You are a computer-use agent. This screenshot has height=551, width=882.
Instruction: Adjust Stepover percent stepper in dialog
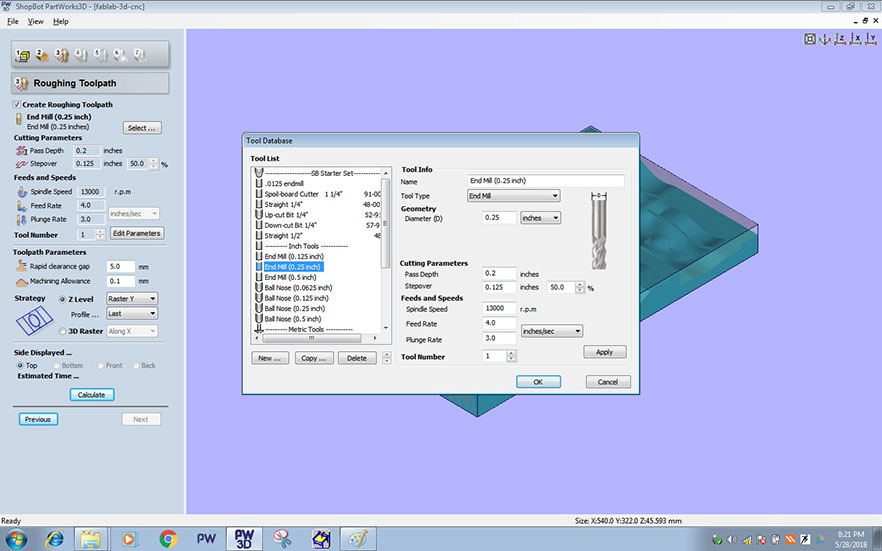(x=580, y=287)
